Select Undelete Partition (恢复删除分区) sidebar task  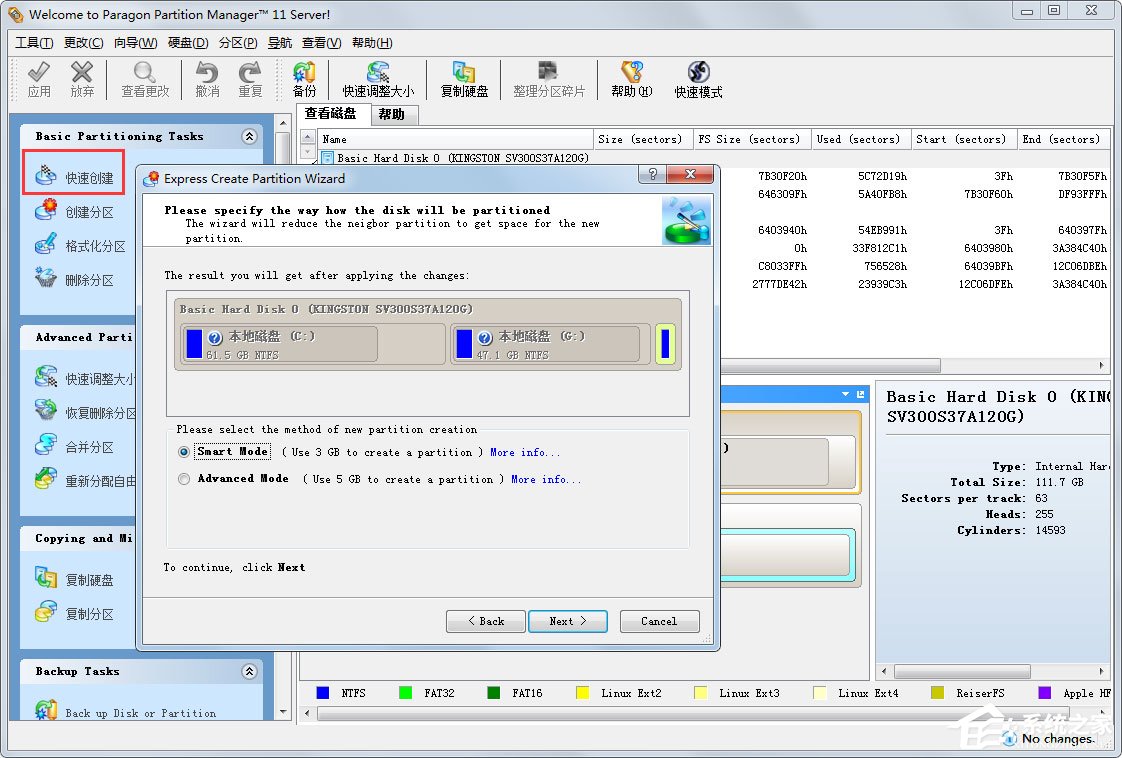tap(84, 412)
